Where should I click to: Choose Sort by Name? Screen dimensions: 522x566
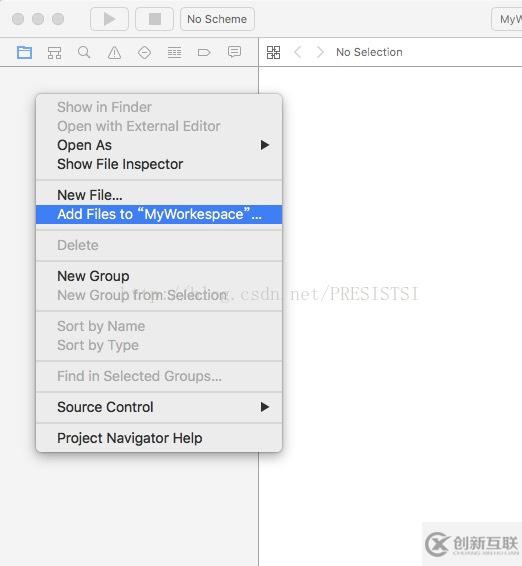(159, 326)
